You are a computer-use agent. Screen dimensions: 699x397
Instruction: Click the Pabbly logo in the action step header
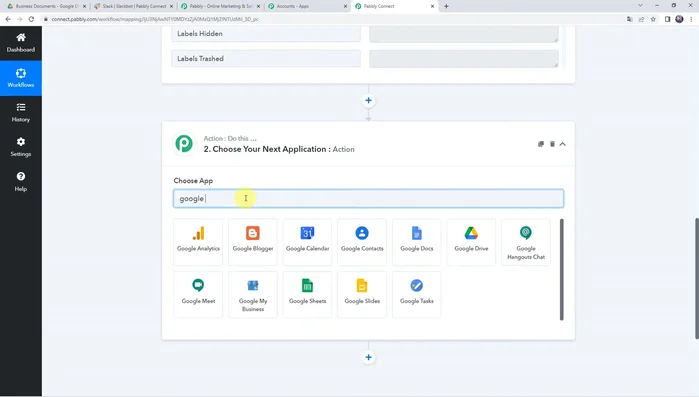coord(184,143)
